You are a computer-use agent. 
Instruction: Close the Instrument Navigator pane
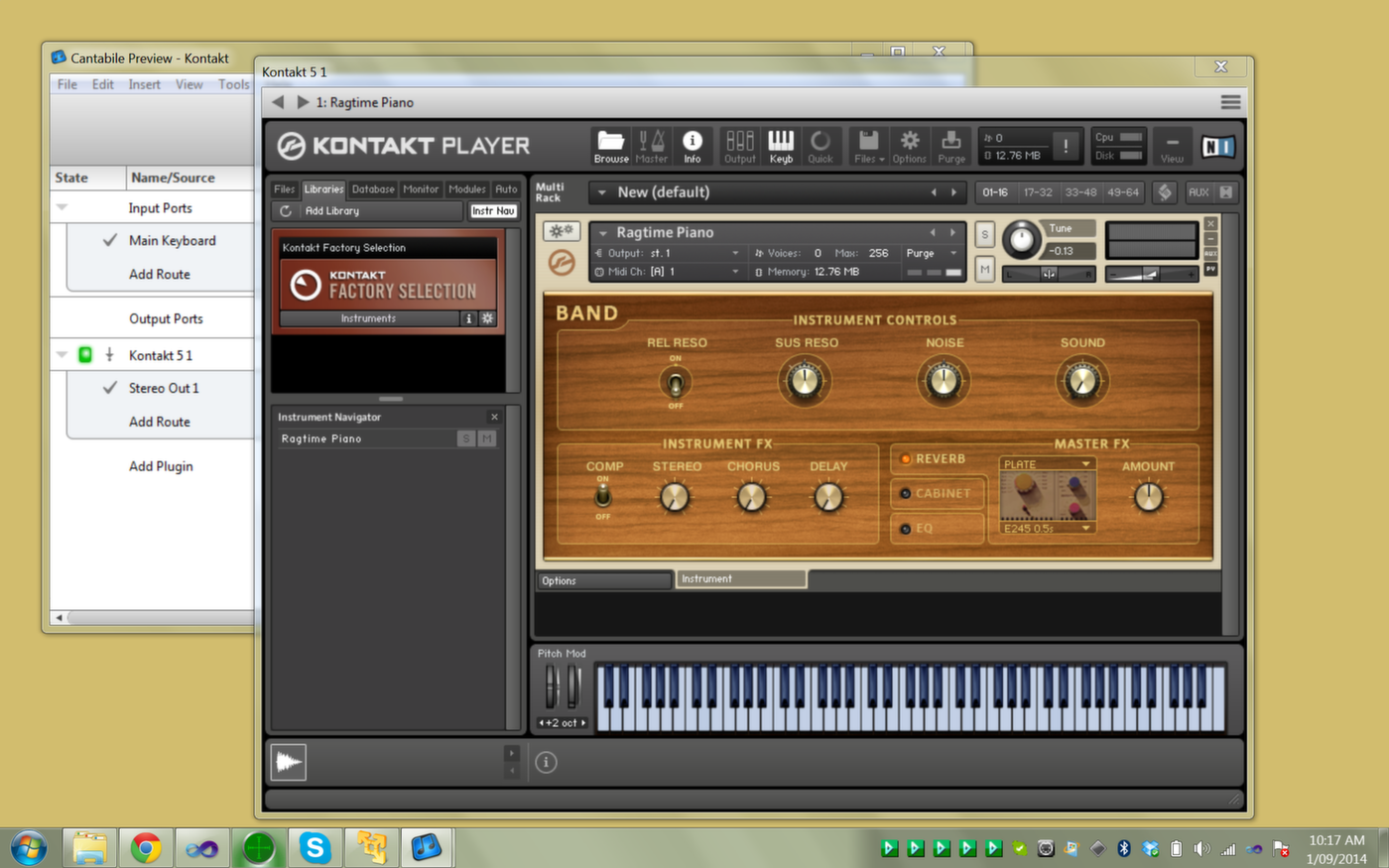click(494, 417)
